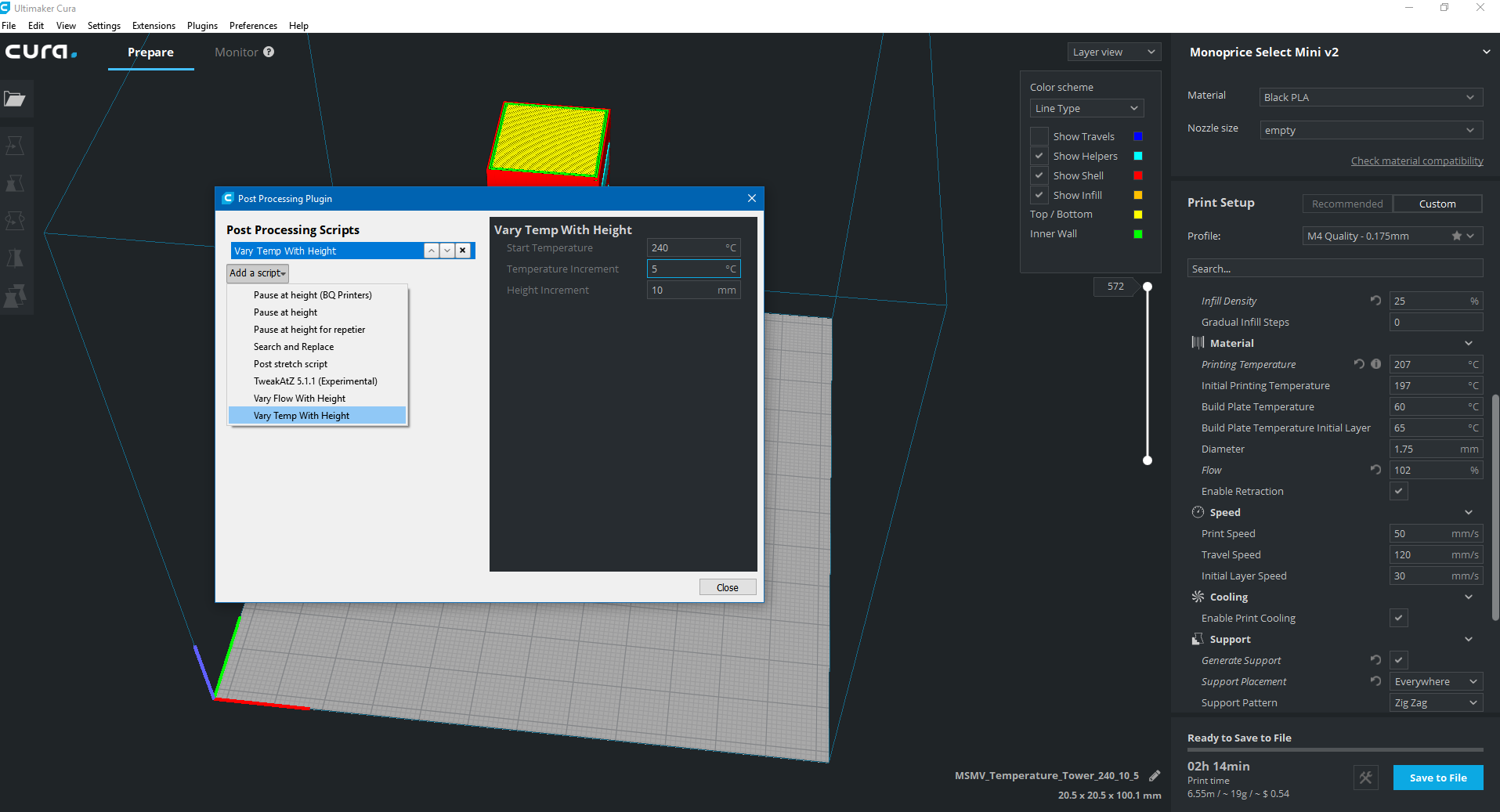Move the Vary Temp script down
Image resolution: width=1500 pixels, height=812 pixels.
pos(447,251)
